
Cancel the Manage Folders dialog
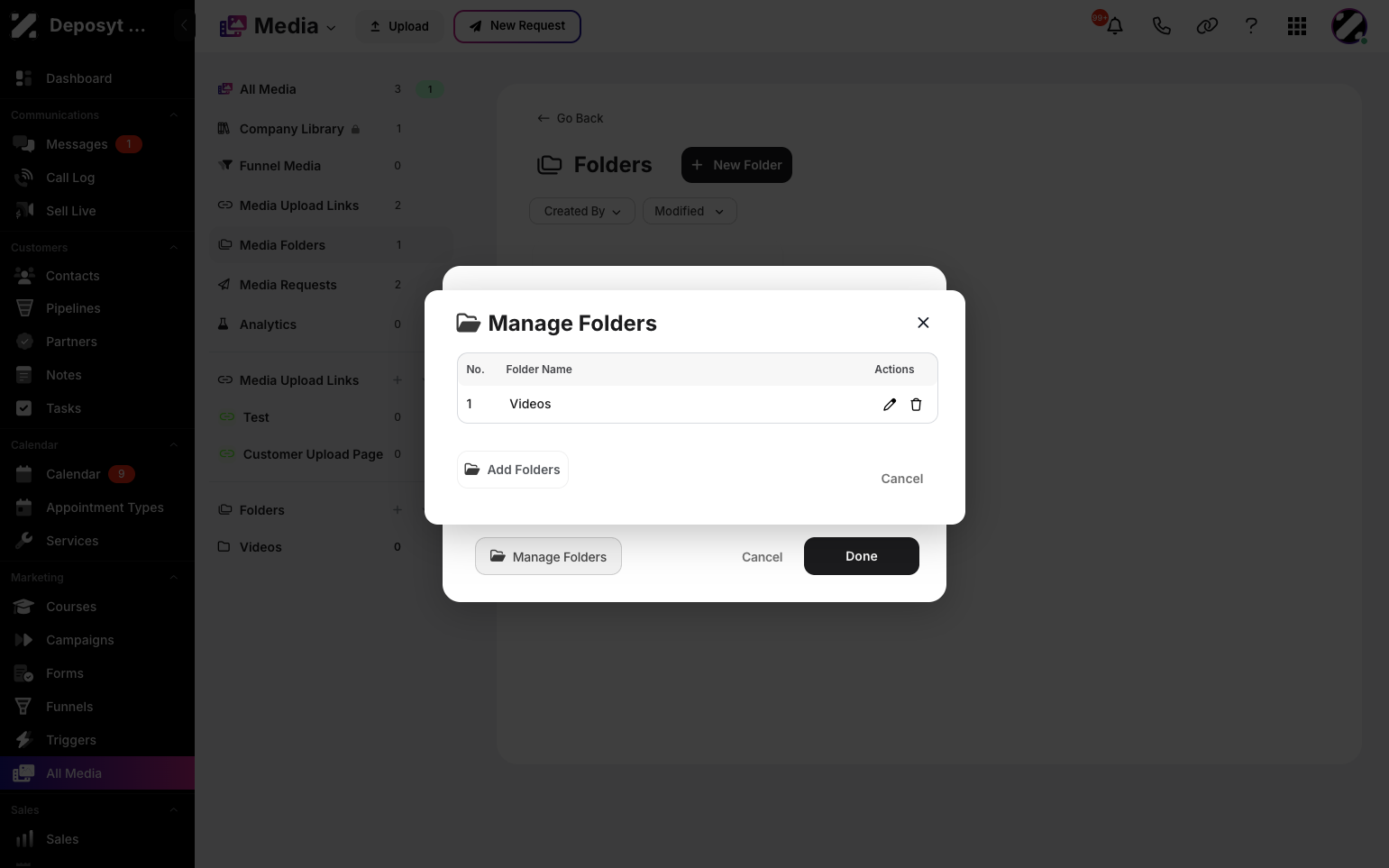coord(901,479)
